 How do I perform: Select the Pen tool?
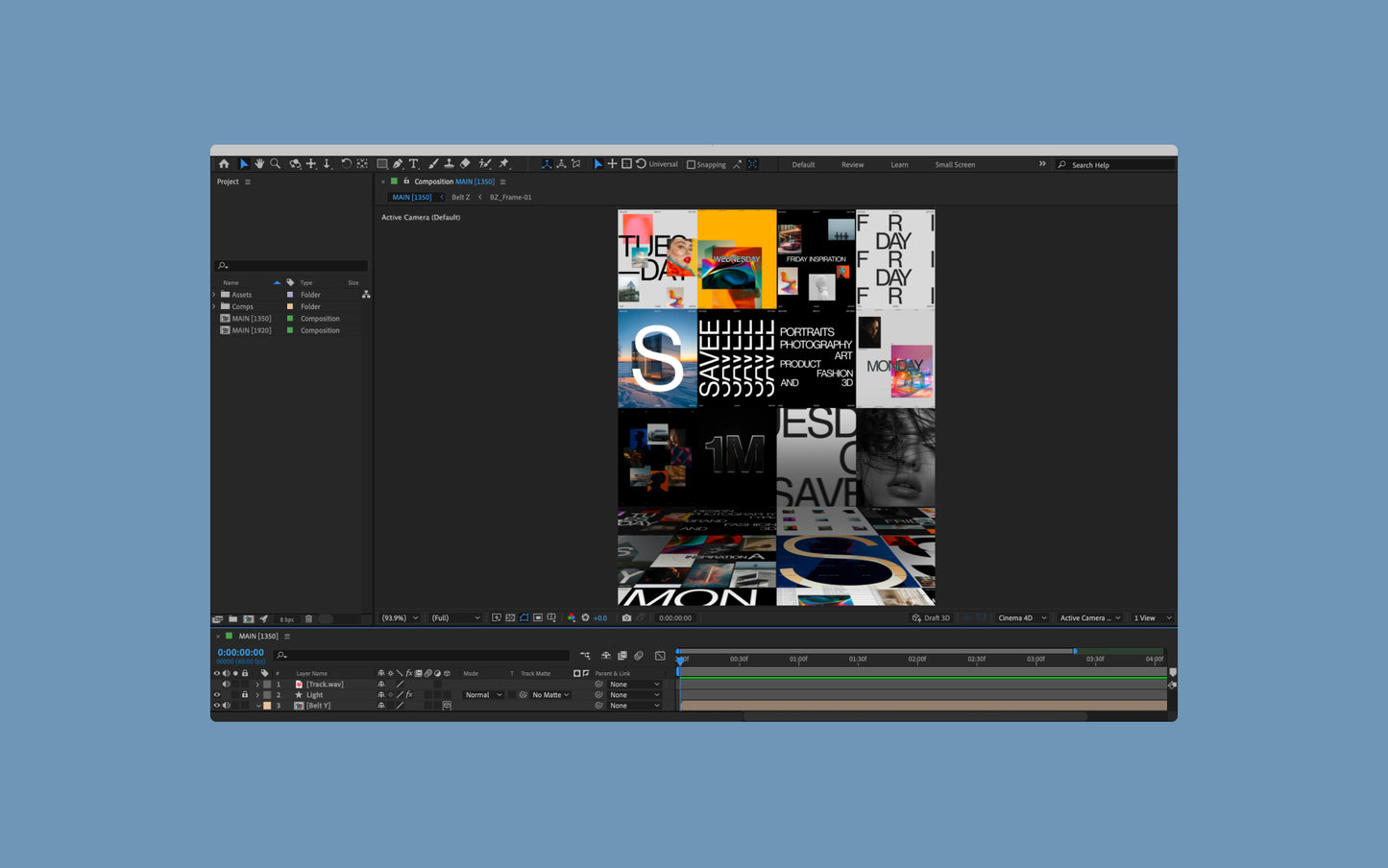point(398,164)
